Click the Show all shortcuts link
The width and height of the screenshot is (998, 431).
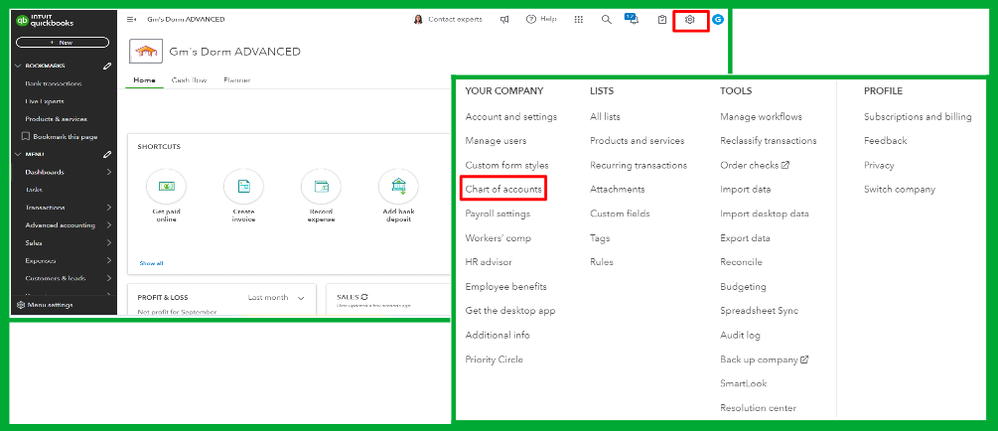pos(151,263)
